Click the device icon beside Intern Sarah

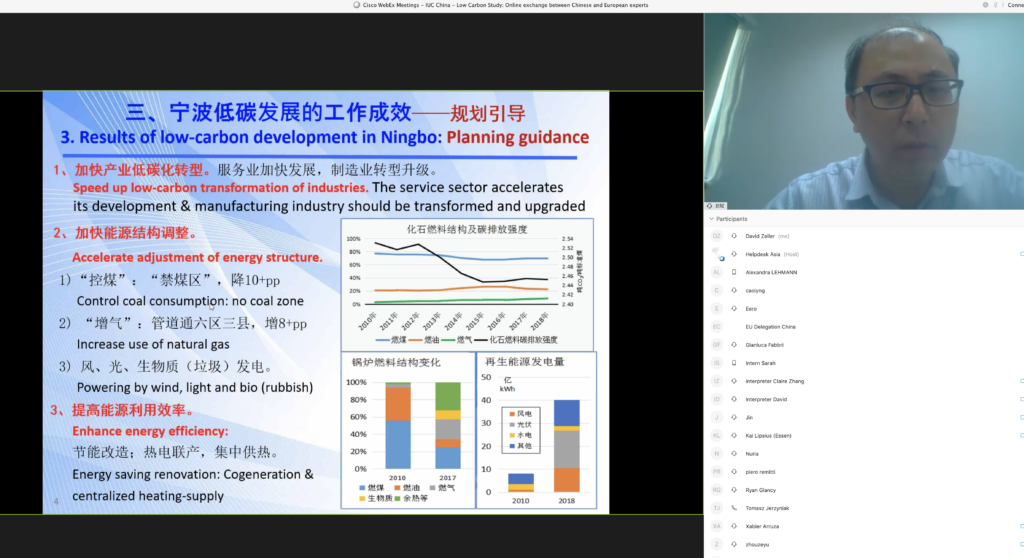pos(734,363)
